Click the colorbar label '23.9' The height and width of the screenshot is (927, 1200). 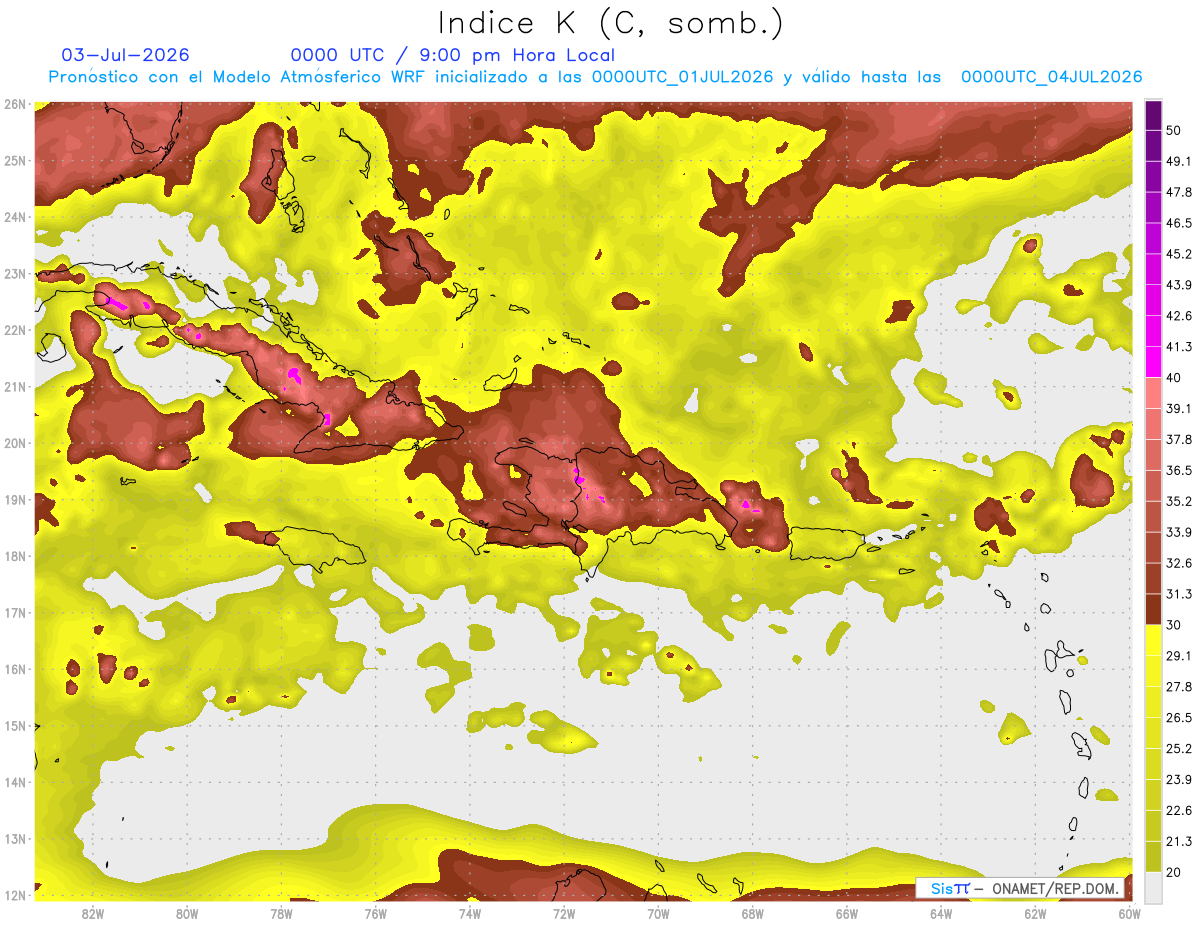(1178, 779)
